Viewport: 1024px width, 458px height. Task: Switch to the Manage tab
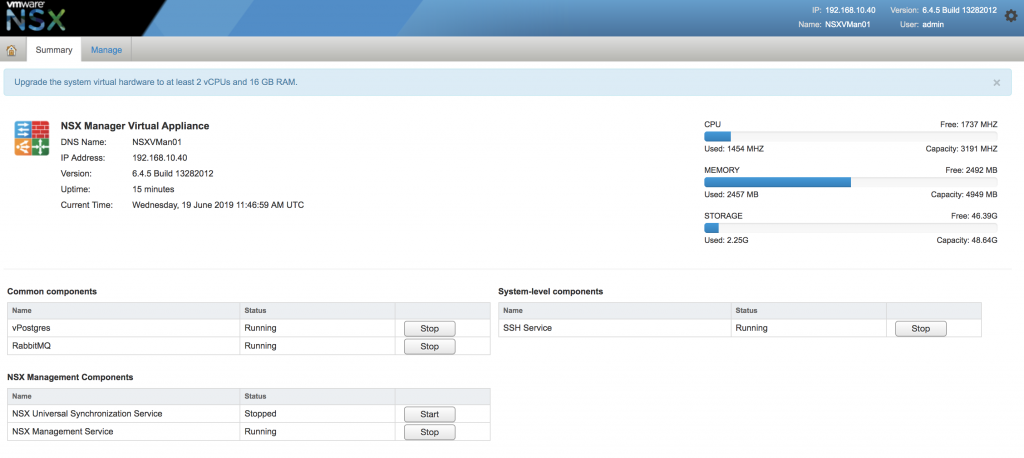click(106, 50)
